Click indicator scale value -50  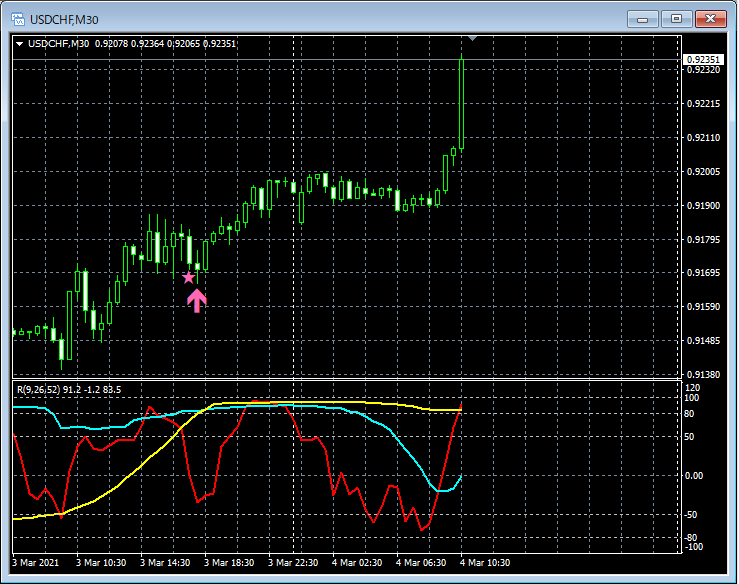point(690,514)
